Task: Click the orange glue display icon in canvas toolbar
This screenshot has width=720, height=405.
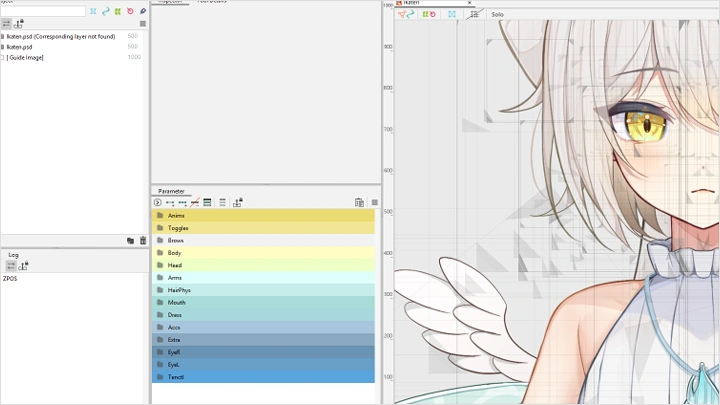Action: [x=402, y=14]
